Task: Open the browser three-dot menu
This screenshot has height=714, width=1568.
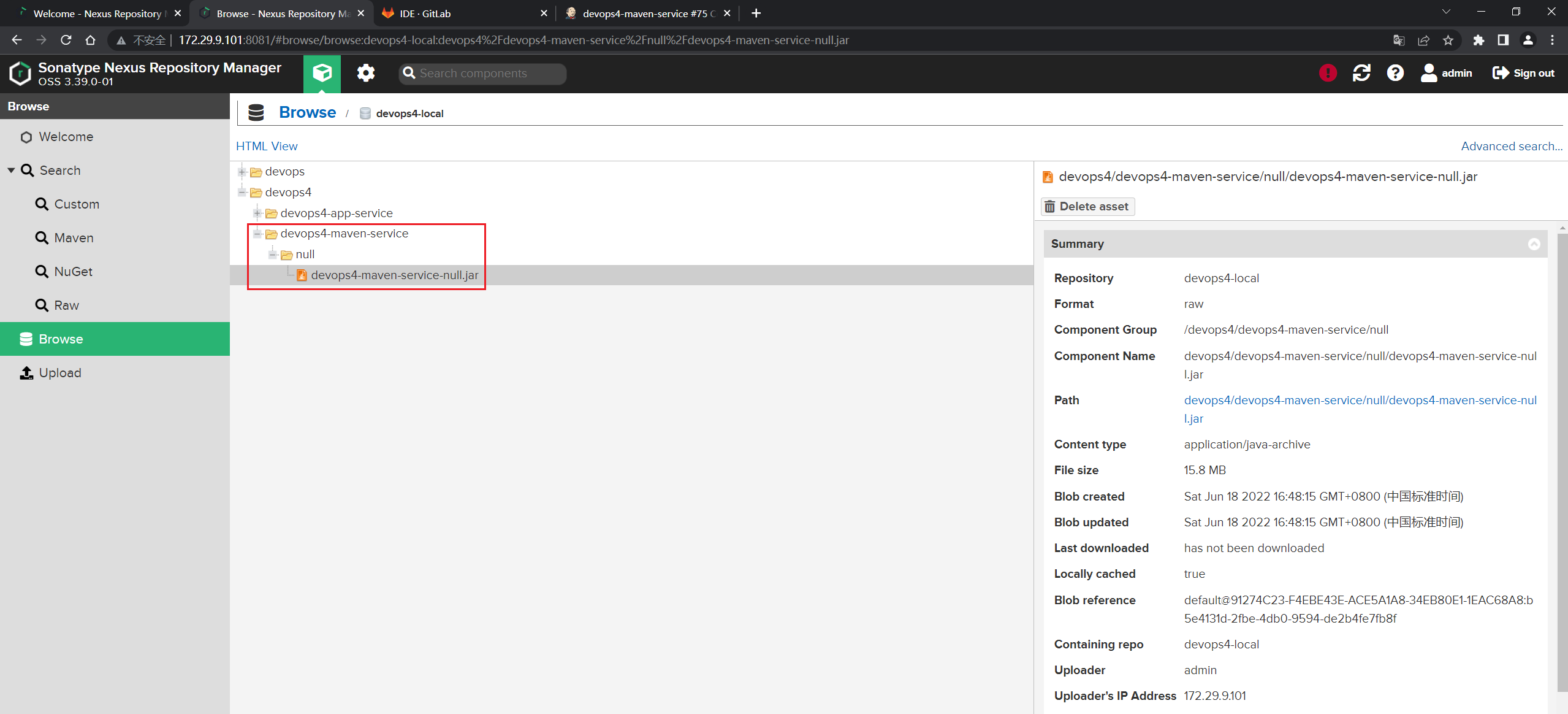Action: point(1552,40)
